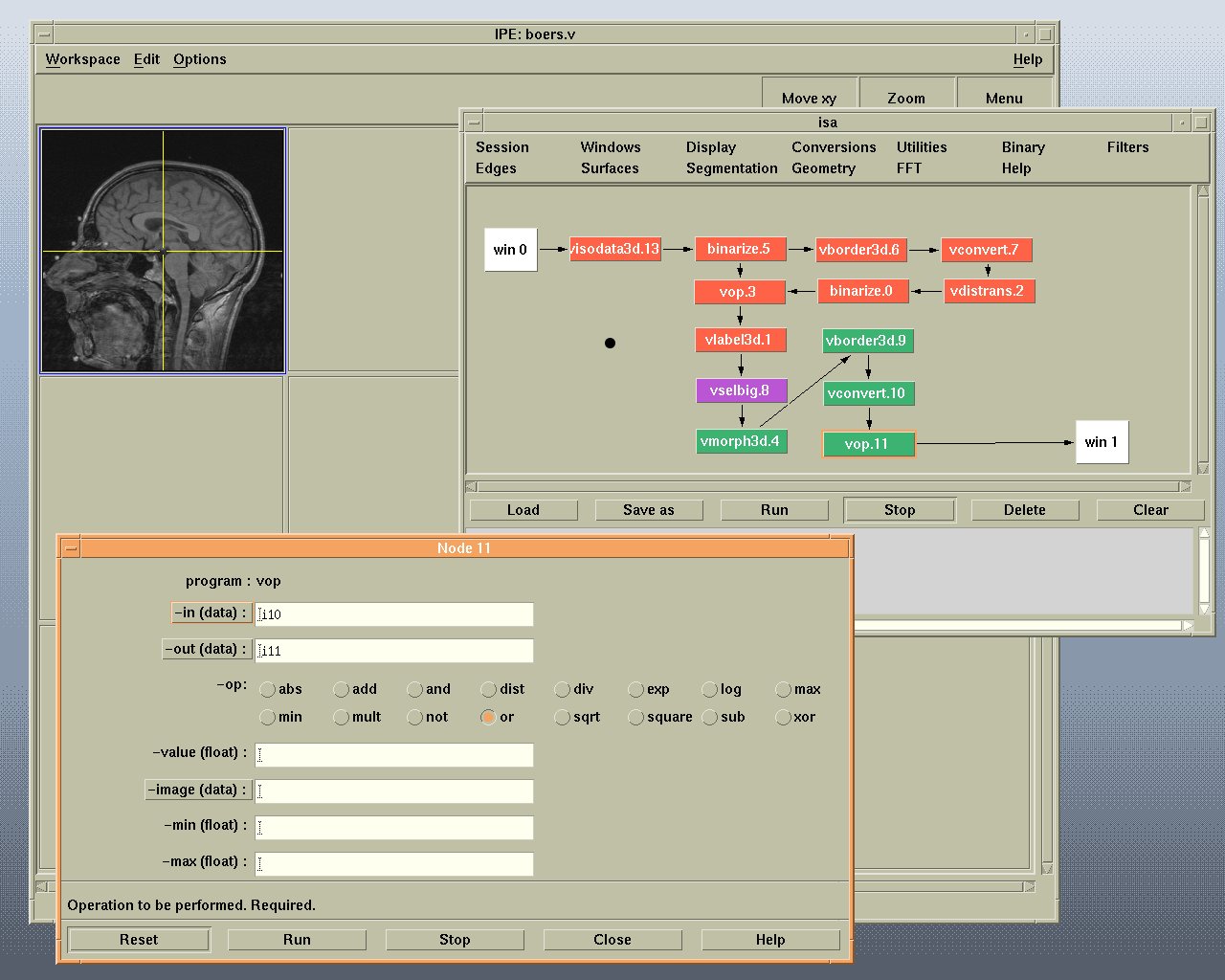This screenshot has height=980, width=1225.
Task: Open the Filters menu in isa
Action: click(x=1127, y=147)
